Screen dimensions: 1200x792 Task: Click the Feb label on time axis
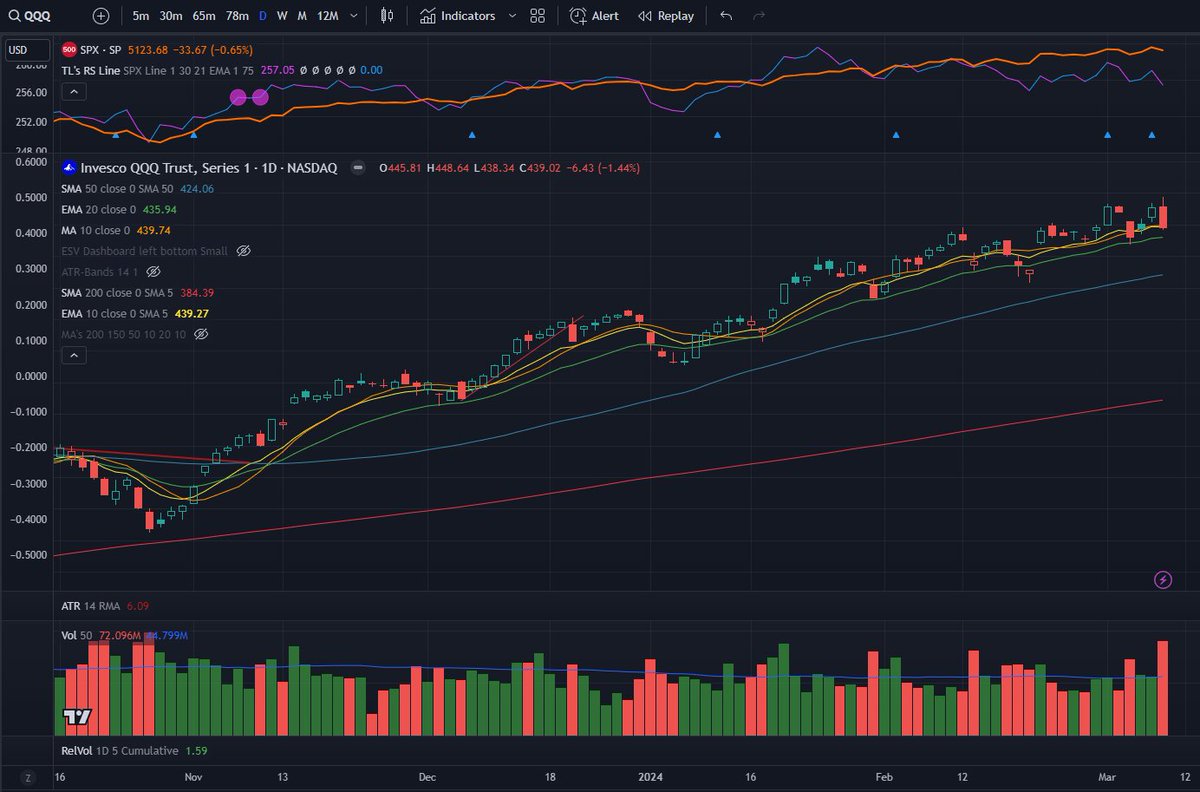pyautogui.click(x=884, y=777)
